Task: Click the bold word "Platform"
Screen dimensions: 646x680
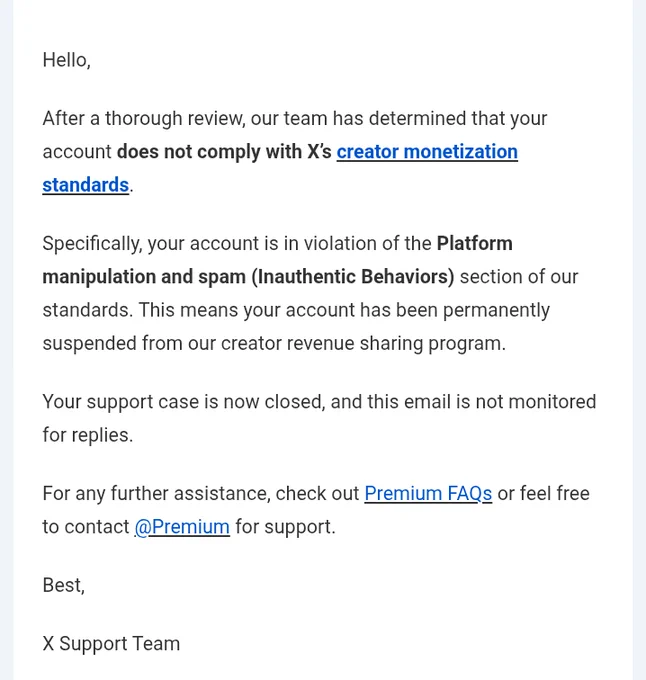Action: [x=474, y=243]
